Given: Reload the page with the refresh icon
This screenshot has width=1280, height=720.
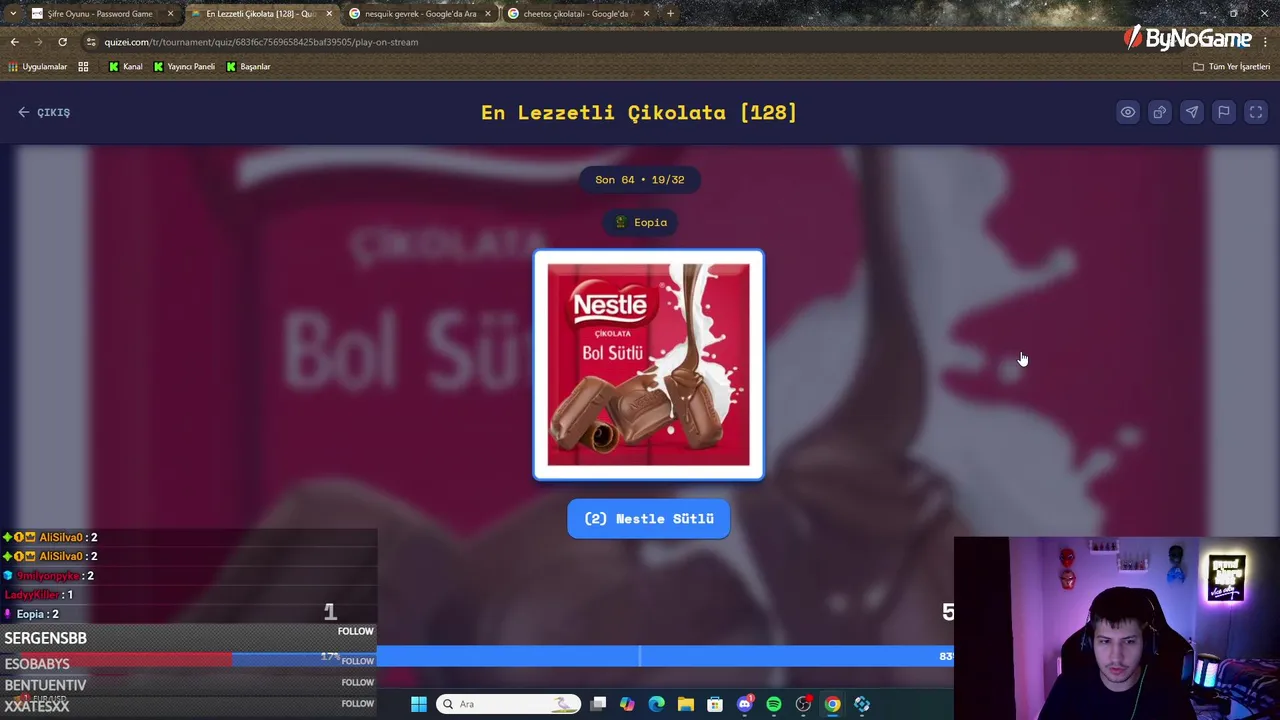Looking at the screenshot, I should click(62, 42).
